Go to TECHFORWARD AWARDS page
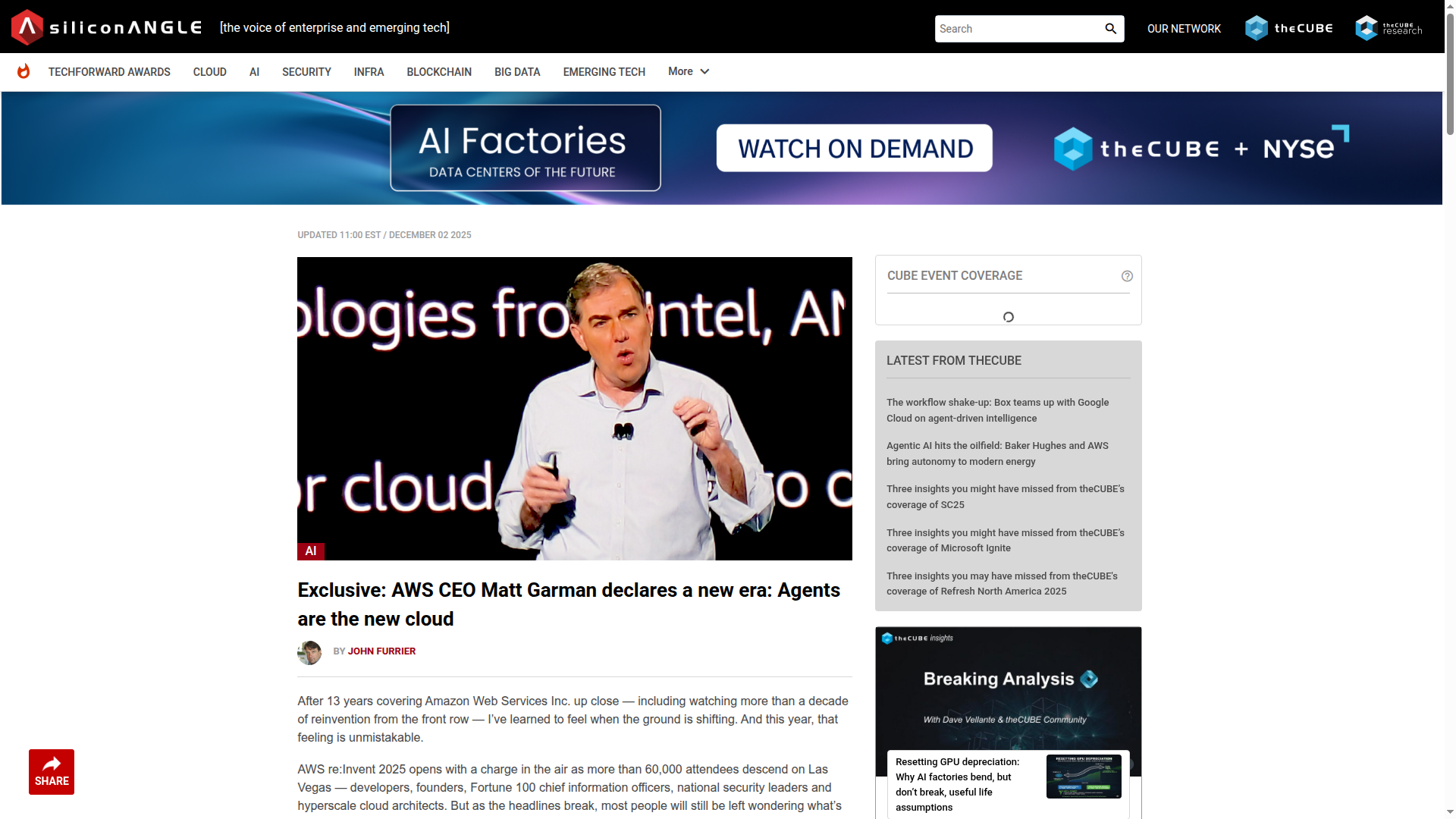This screenshot has width=1456, height=819. 109,72
